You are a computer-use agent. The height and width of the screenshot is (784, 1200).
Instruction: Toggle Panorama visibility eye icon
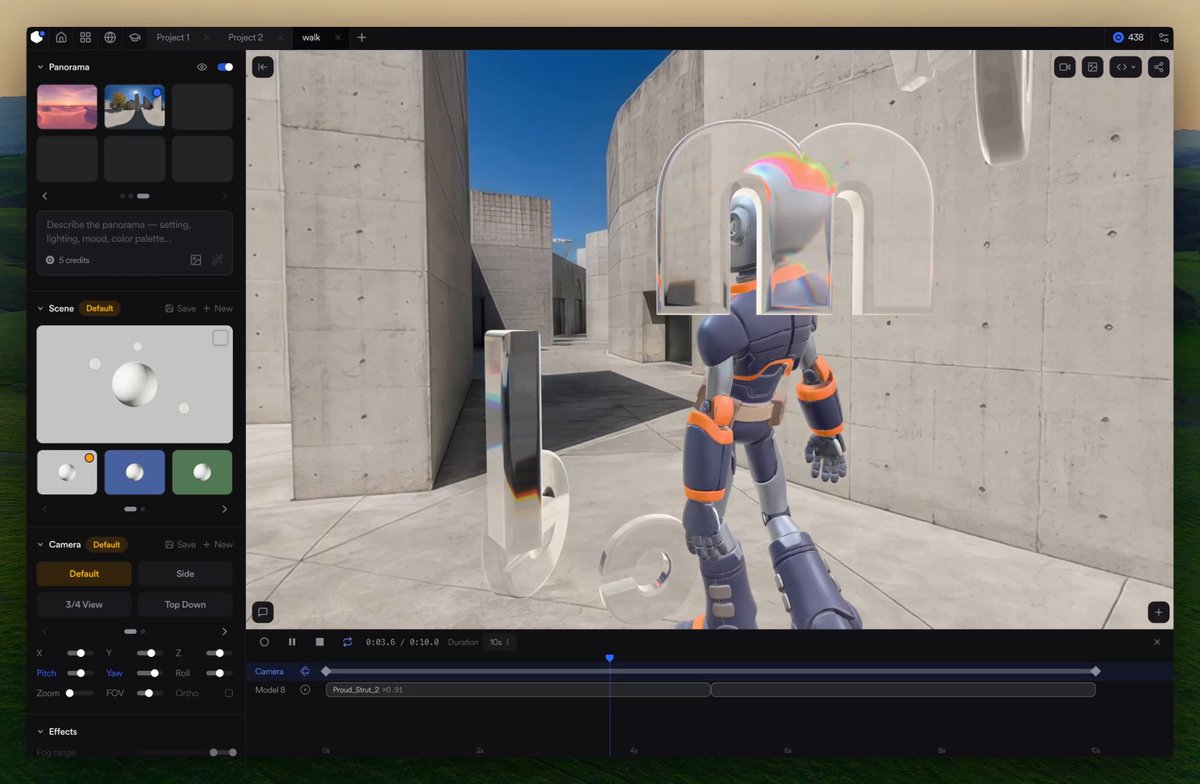[x=202, y=67]
